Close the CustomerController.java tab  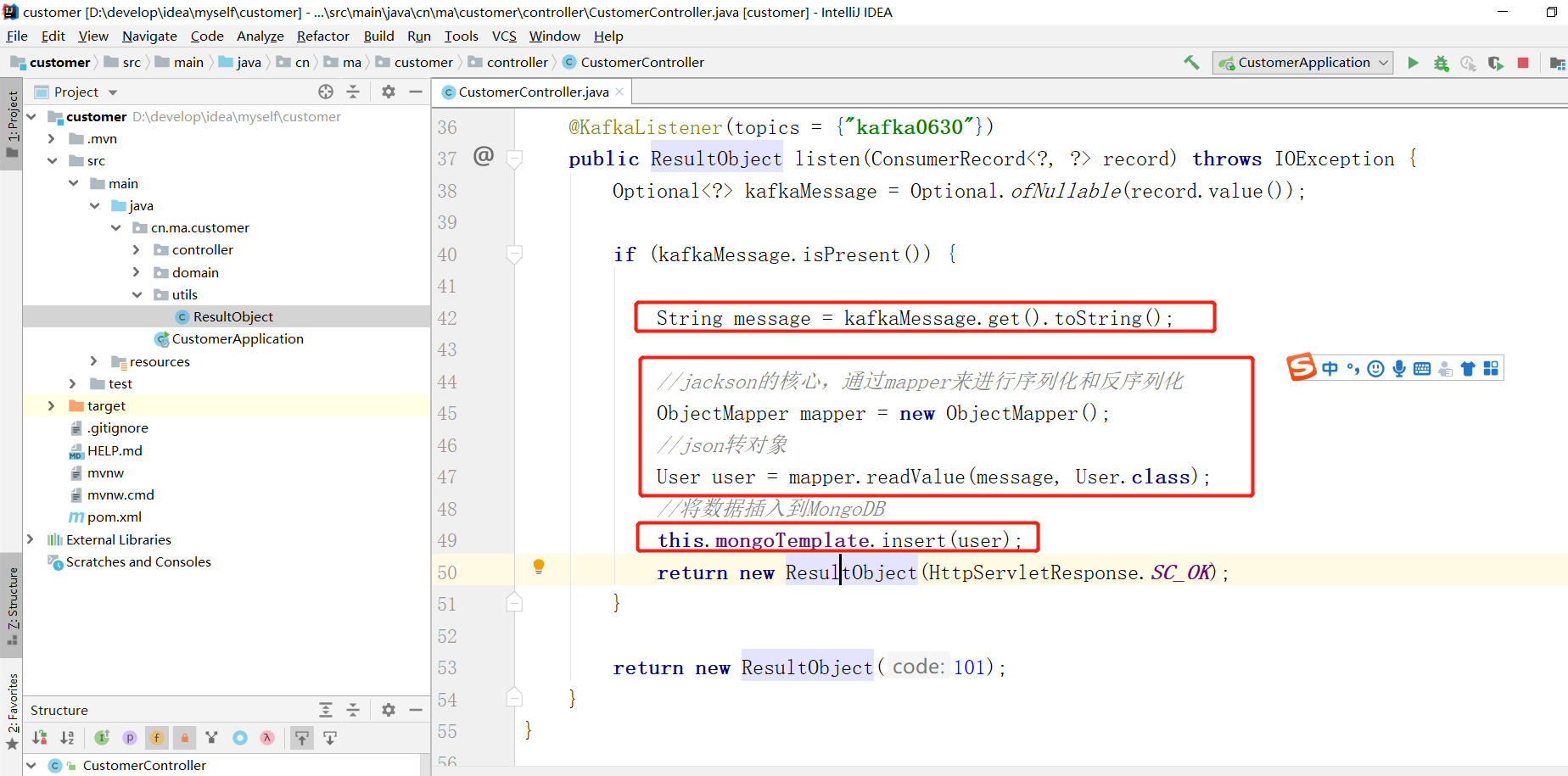coord(620,92)
